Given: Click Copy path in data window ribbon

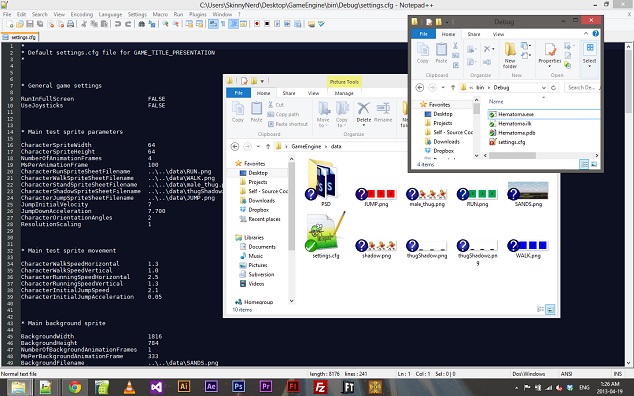Looking at the screenshot, I should [x=284, y=114].
